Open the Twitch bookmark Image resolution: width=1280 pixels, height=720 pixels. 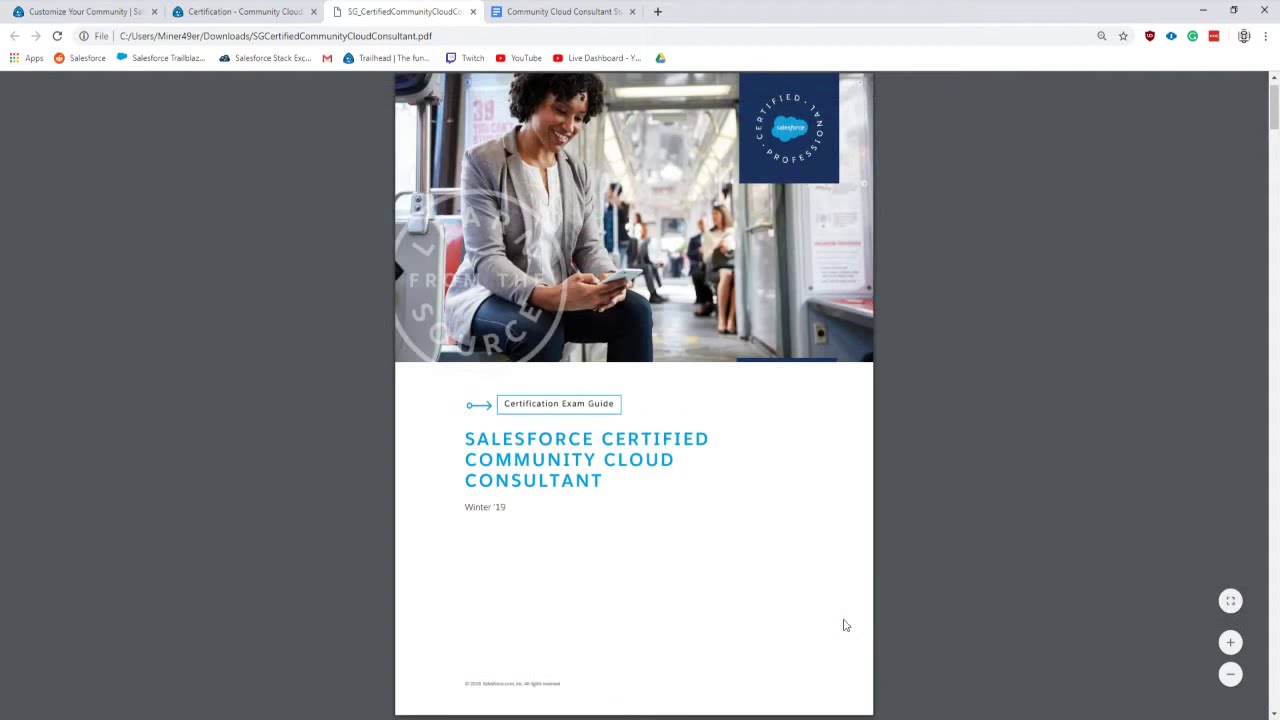point(465,58)
